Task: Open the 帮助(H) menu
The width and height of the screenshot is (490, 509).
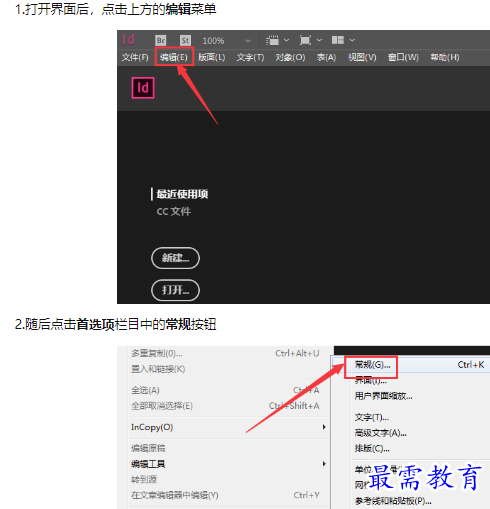Action: click(x=445, y=57)
